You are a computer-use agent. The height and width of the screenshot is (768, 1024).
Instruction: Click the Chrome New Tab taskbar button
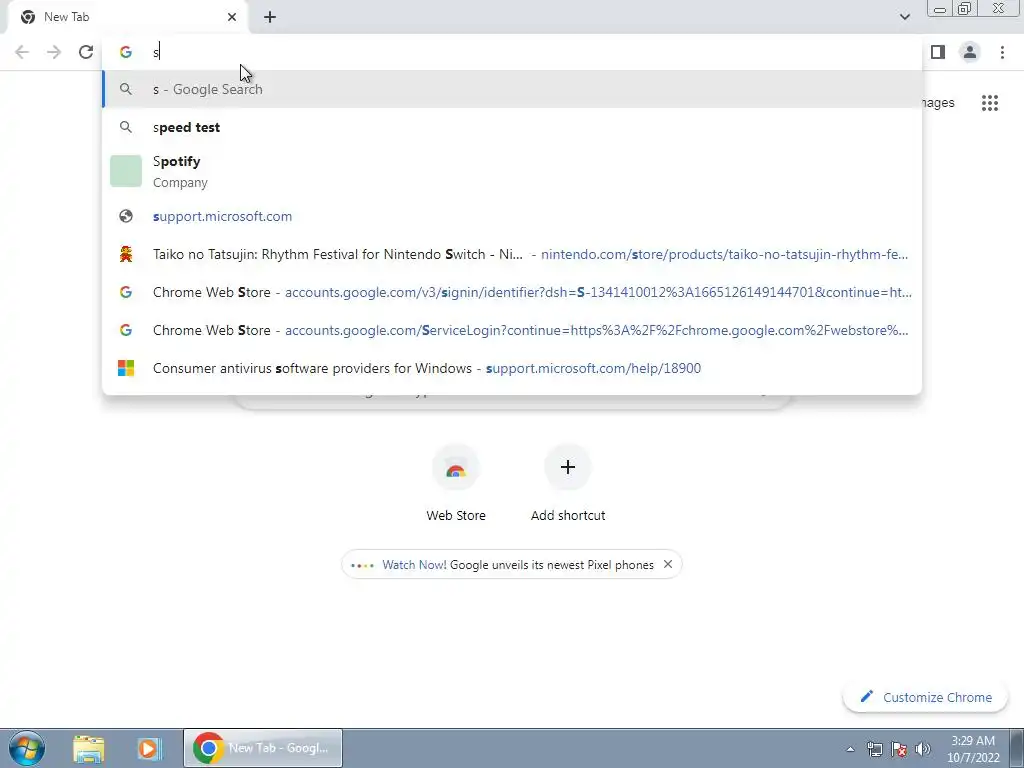263,748
